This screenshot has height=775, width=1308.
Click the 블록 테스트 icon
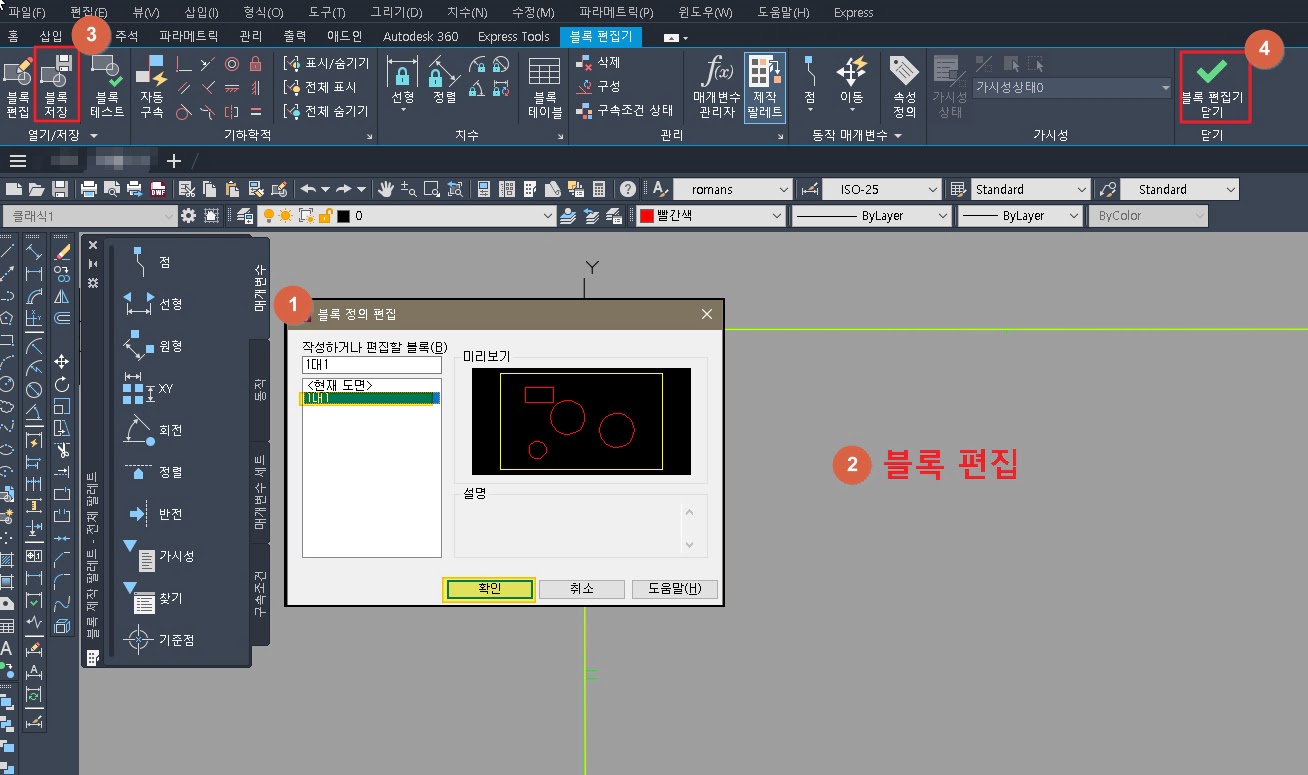(x=107, y=86)
